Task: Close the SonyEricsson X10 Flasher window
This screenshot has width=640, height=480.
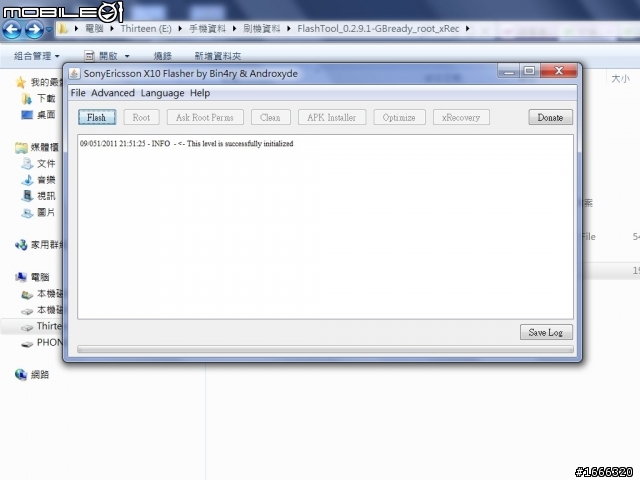Action: pos(559,71)
